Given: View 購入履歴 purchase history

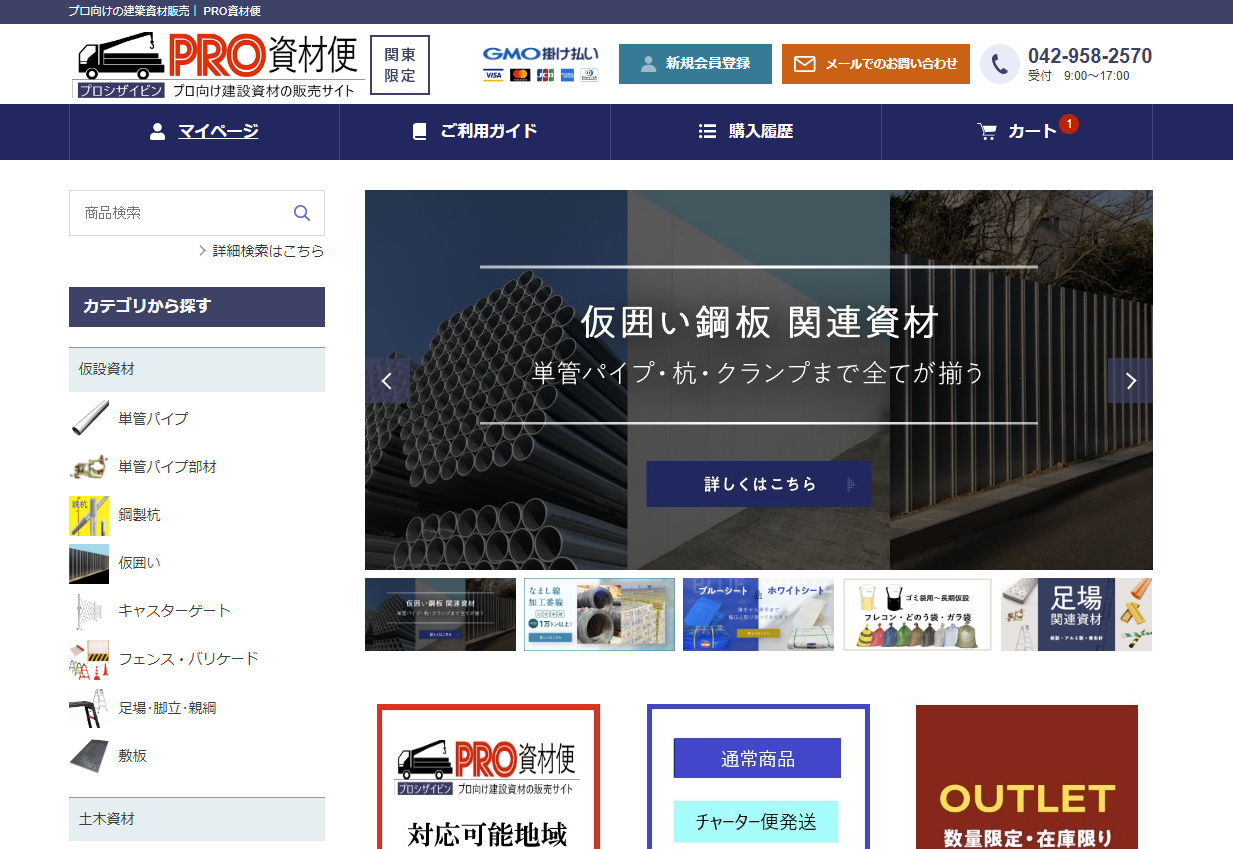Looking at the screenshot, I should 746,132.
